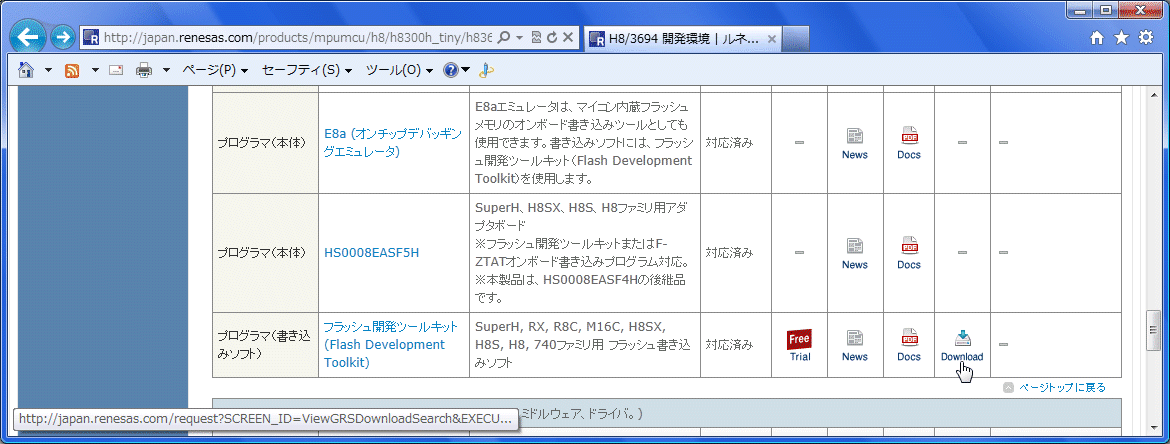Screen dimensions: 1170x444
Task: Open News for the E8a row
Action: 855,143
